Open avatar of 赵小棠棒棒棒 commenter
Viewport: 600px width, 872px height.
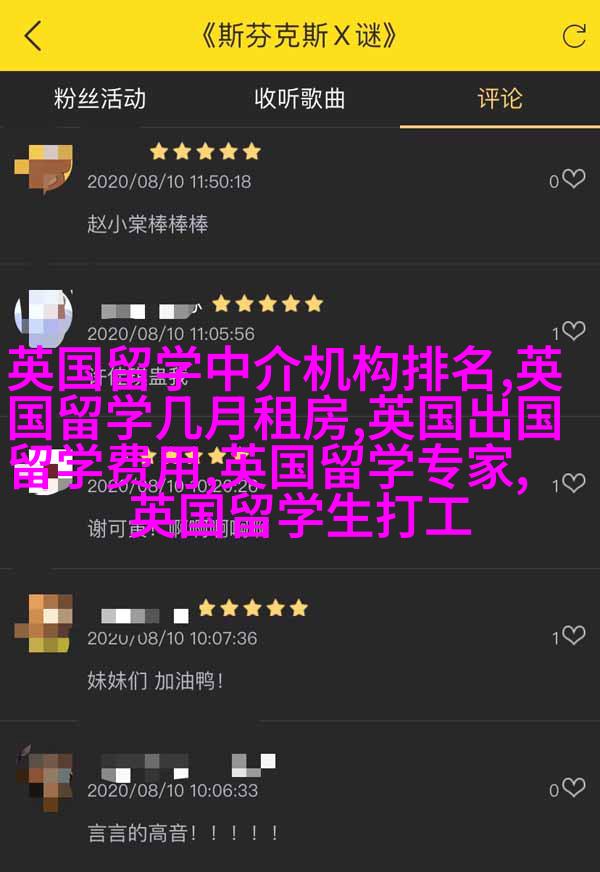click(x=43, y=169)
